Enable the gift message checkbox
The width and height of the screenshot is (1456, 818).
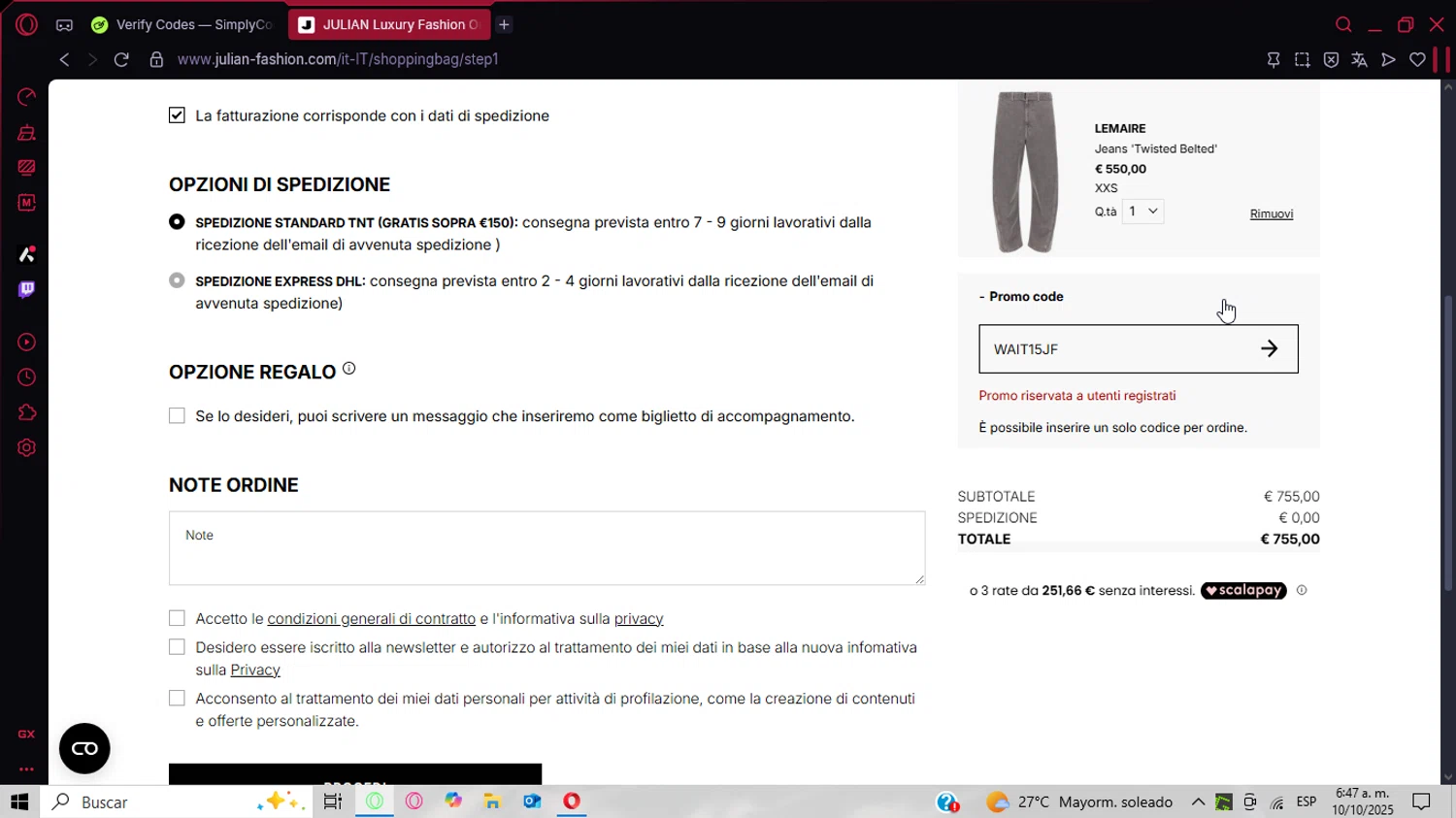[x=177, y=416]
